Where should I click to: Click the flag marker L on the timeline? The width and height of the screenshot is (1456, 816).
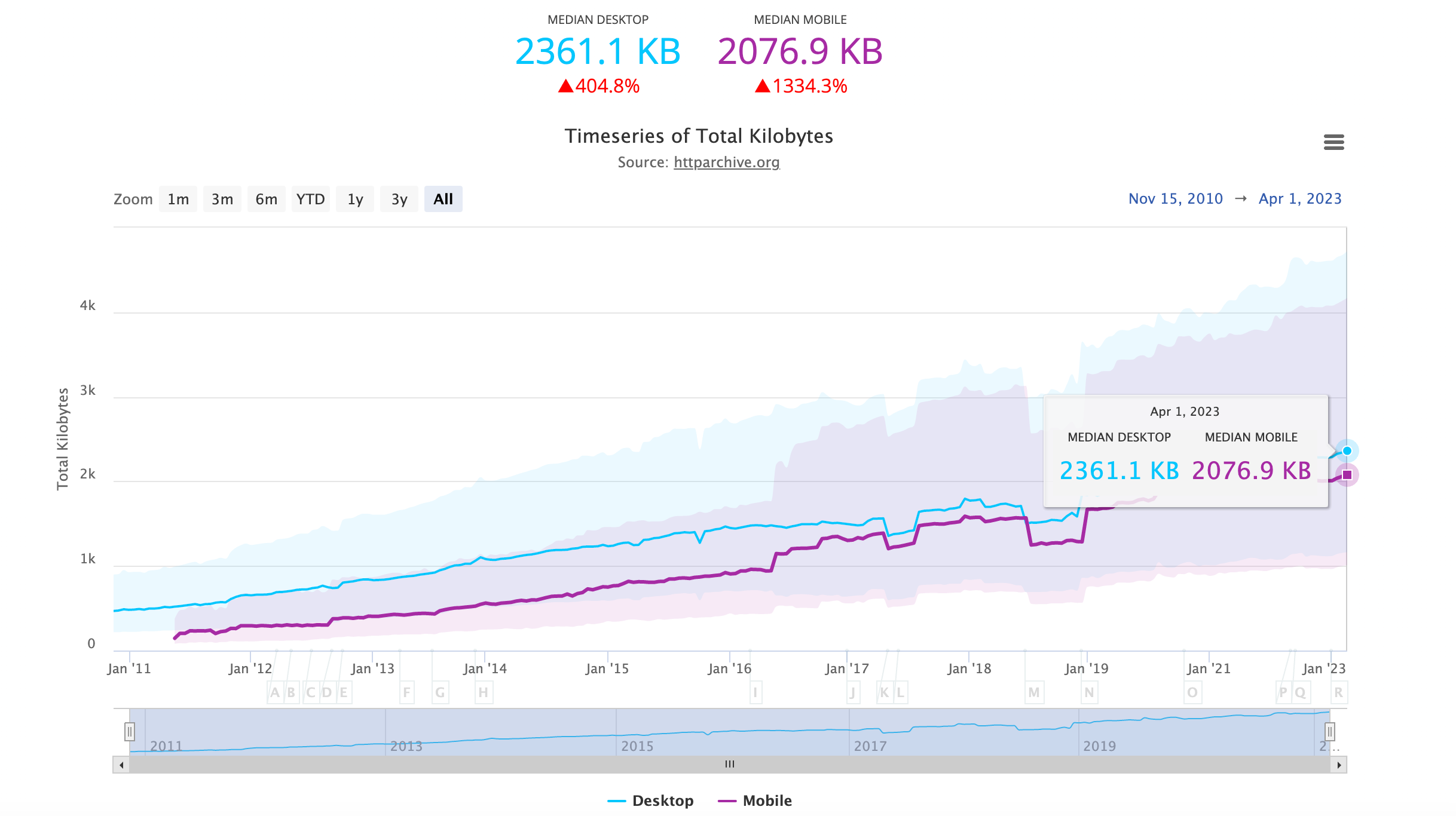tap(900, 692)
